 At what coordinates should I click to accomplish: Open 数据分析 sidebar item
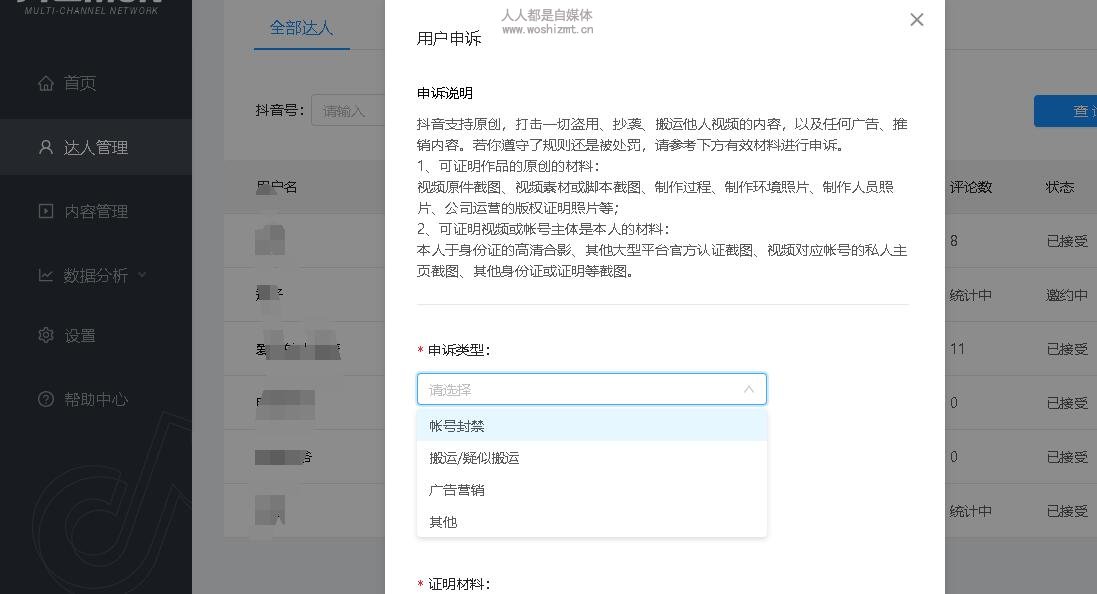point(96,275)
